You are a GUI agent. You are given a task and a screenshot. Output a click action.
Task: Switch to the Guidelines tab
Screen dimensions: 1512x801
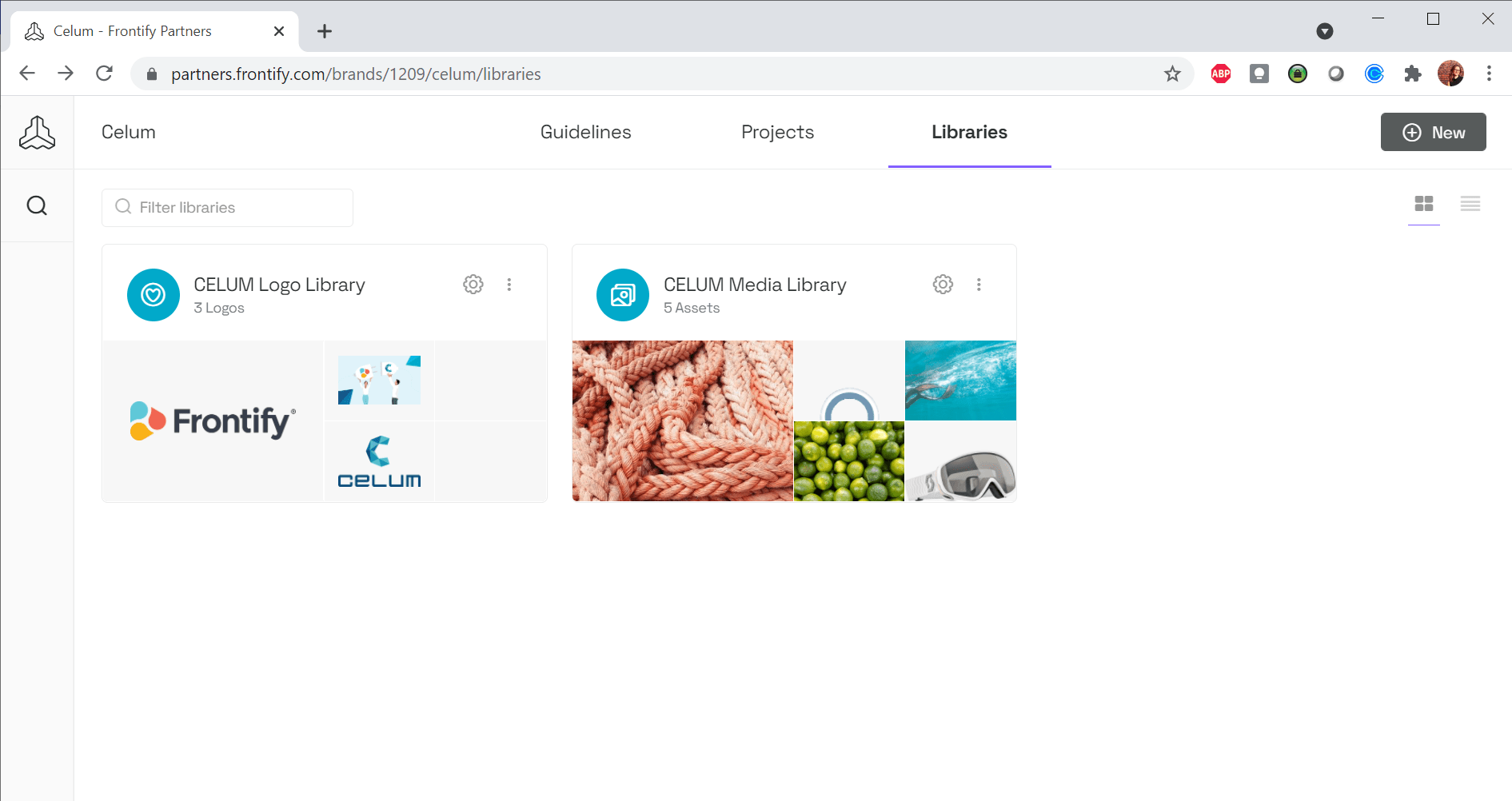(x=585, y=132)
